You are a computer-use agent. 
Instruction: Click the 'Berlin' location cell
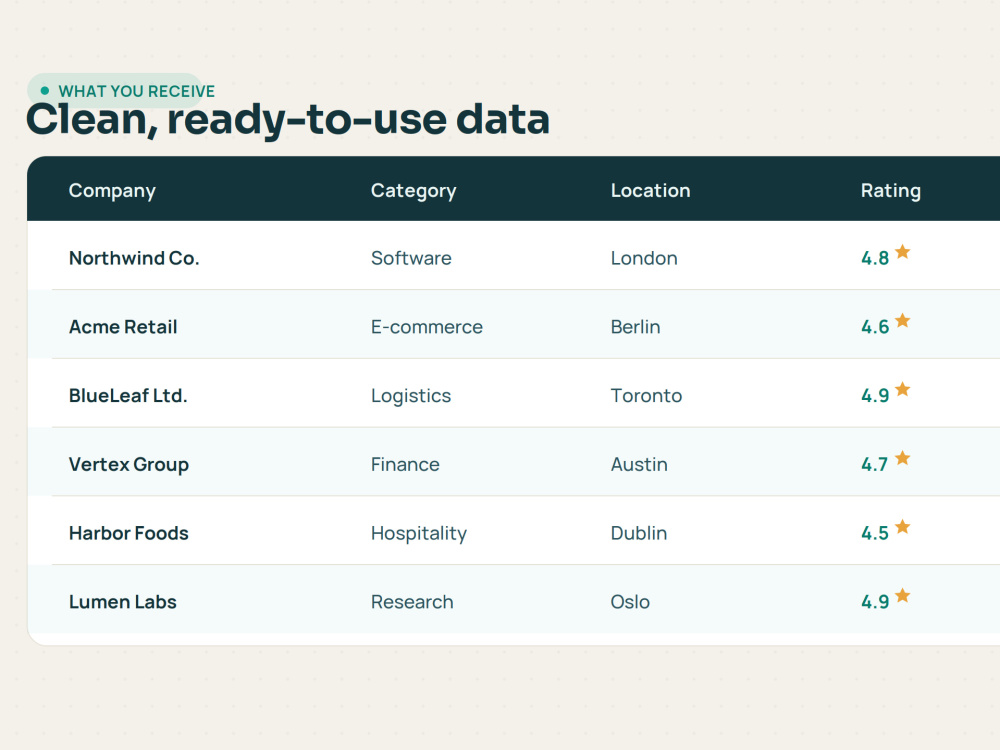click(x=635, y=327)
